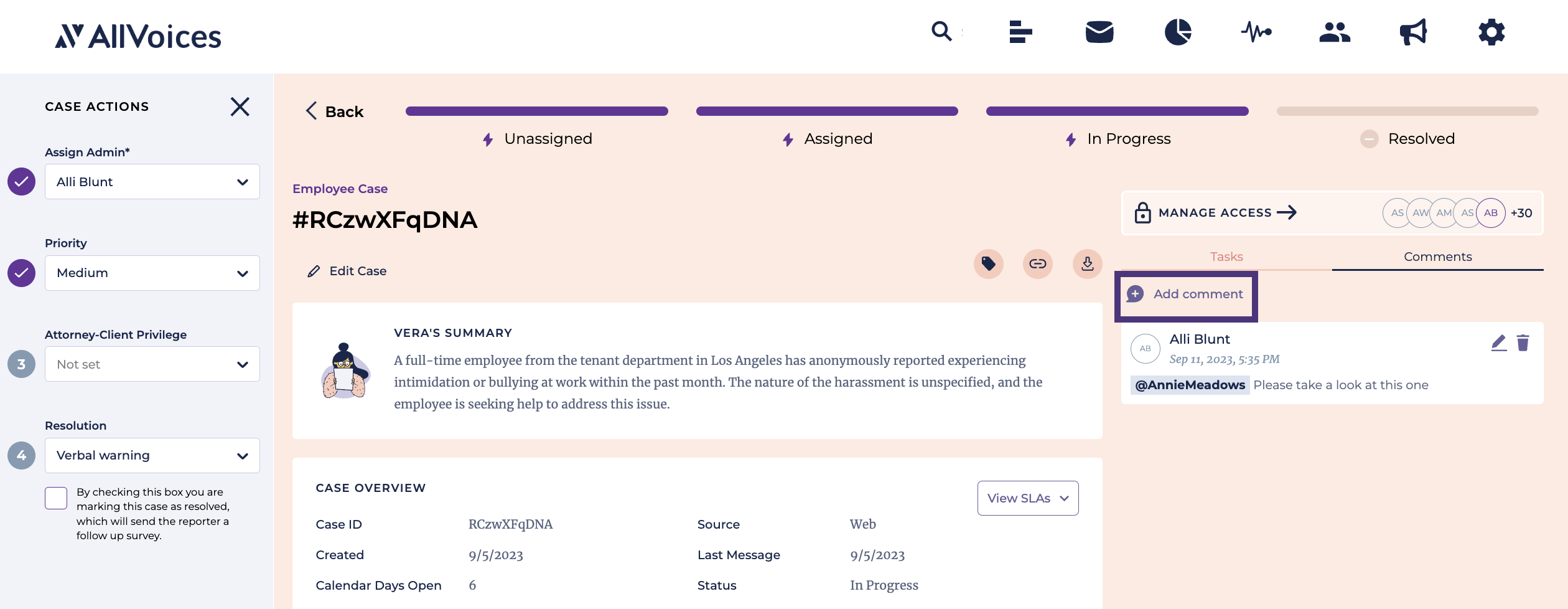Copy case link with chain icon
1568x609 pixels.
pyautogui.click(x=1038, y=264)
